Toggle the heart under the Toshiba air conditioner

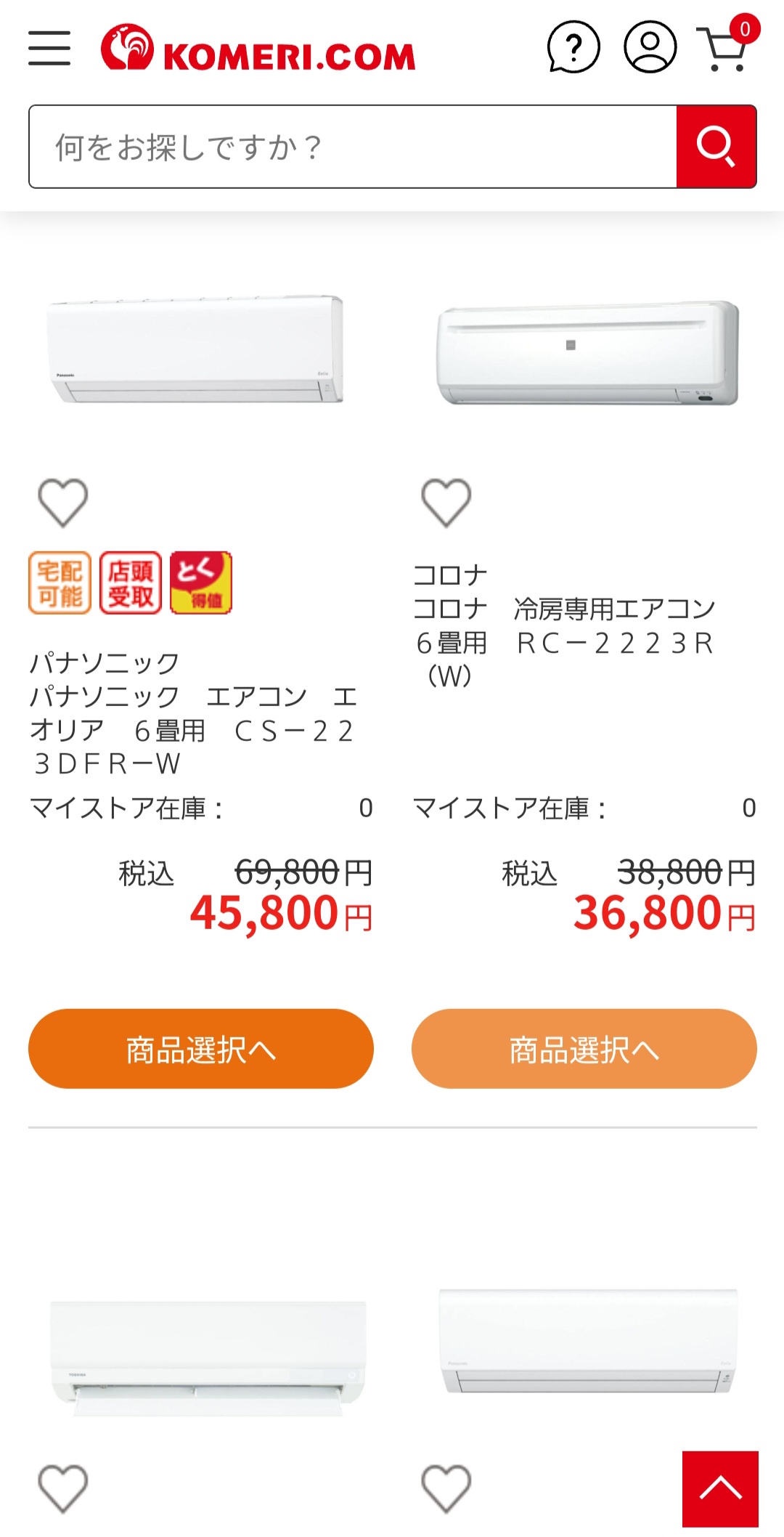pos(63,1488)
